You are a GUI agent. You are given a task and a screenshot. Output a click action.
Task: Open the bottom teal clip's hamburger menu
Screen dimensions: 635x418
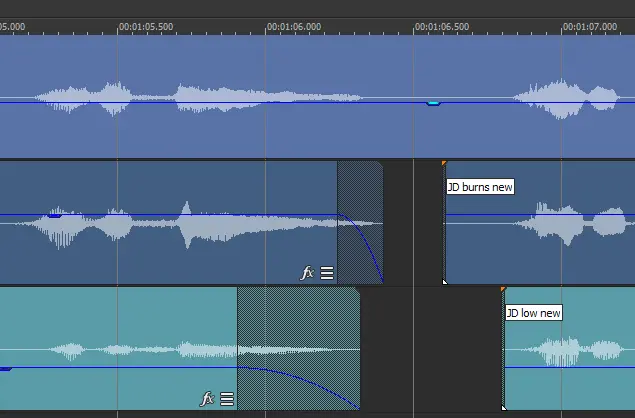point(227,398)
